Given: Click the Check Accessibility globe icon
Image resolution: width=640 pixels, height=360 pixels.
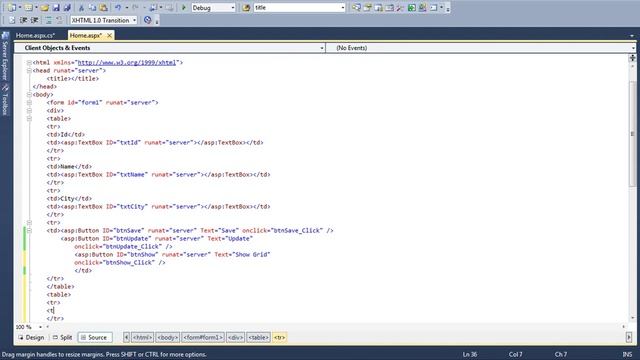Looking at the screenshot, I should click(x=148, y=20).
